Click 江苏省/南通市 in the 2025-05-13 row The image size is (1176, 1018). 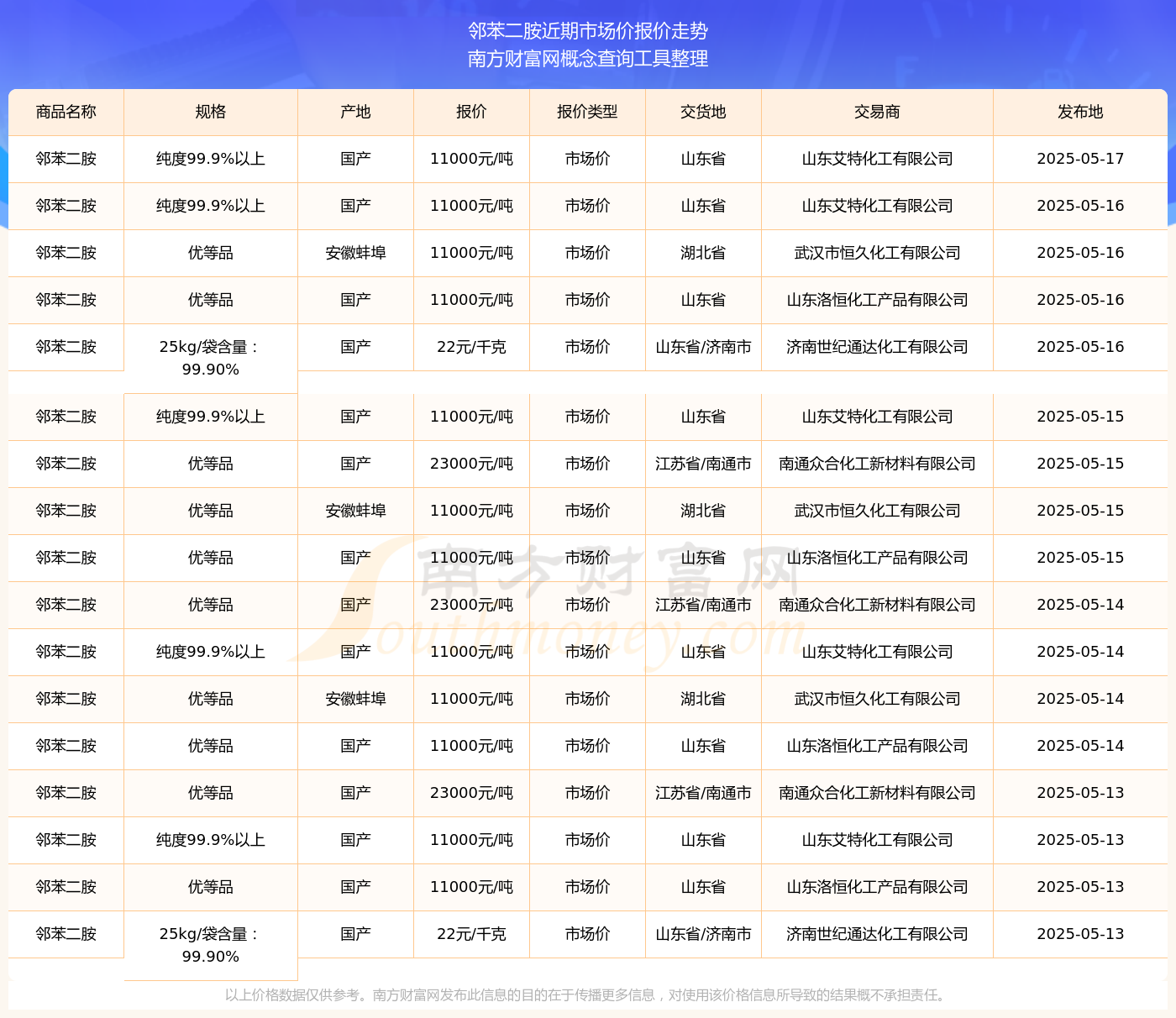pyautogui.click(x=704, y=793)
